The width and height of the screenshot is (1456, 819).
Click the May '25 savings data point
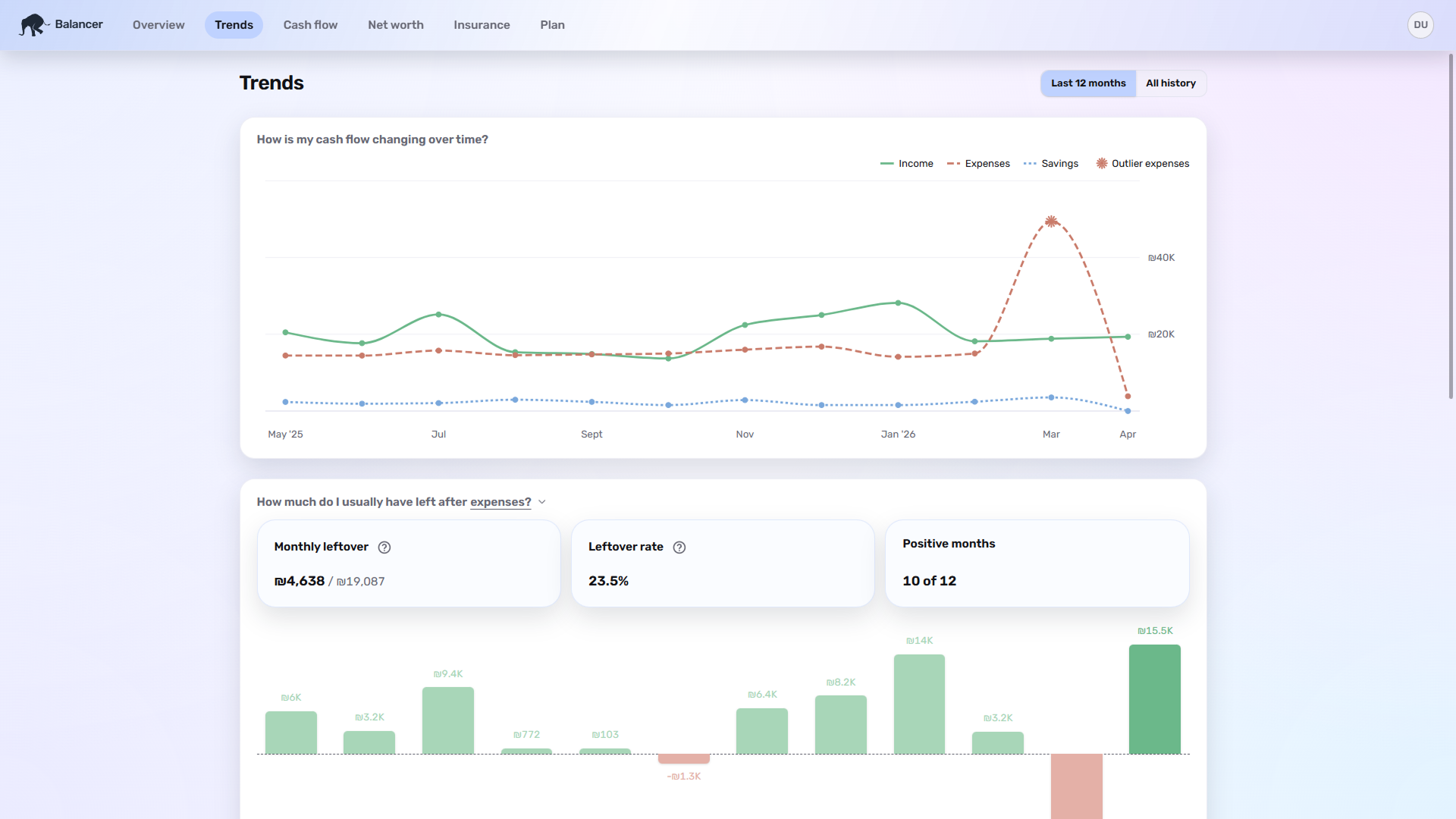285,402
